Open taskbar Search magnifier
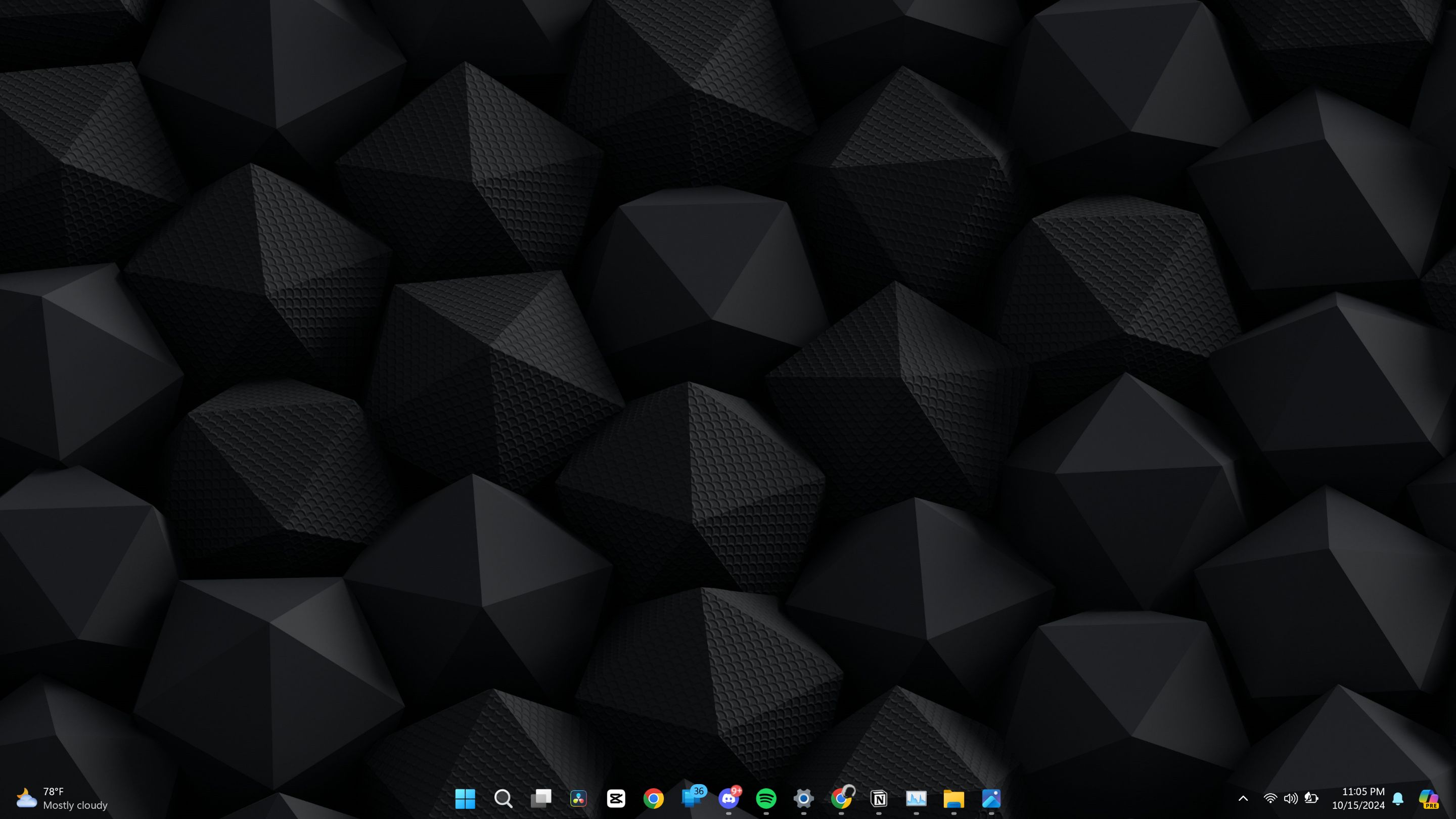The image size is (1456, 819). tap(503, 799)
